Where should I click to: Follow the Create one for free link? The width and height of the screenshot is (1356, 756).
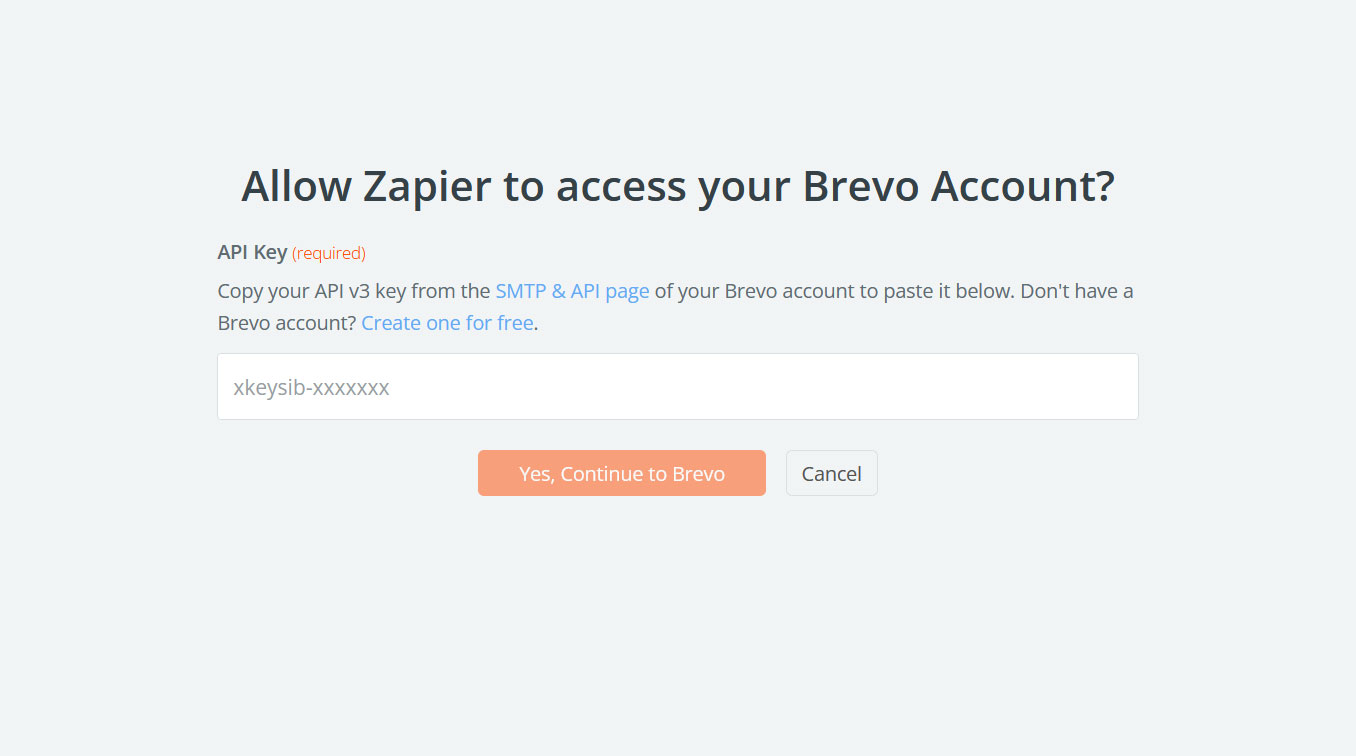coord(447,323)
